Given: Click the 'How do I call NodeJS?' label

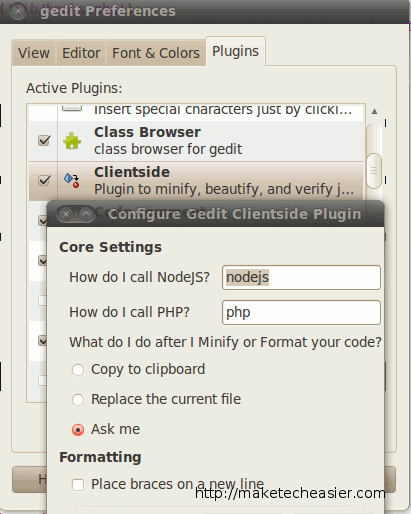Looking at the screenshot, I should coord(139,277).
